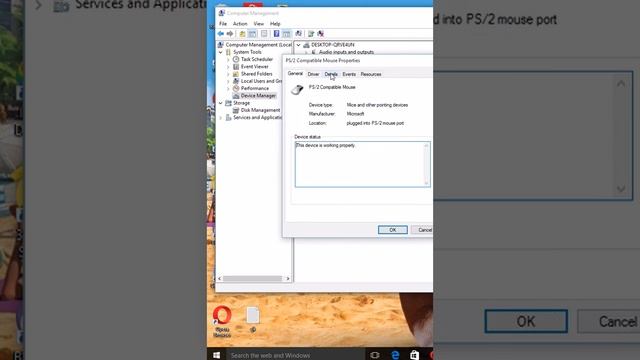The height and width of the screenshot is (360, 640).
Task: Click the Computer Management title bar icon
Action: (x=222, y=13)
